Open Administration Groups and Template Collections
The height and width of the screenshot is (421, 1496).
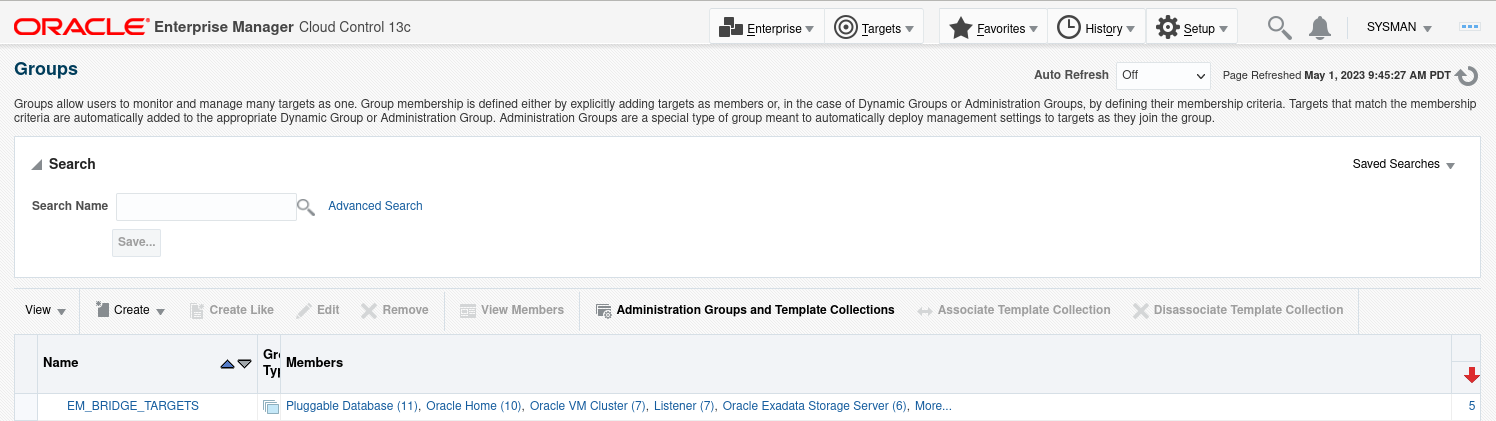(744, 310)
